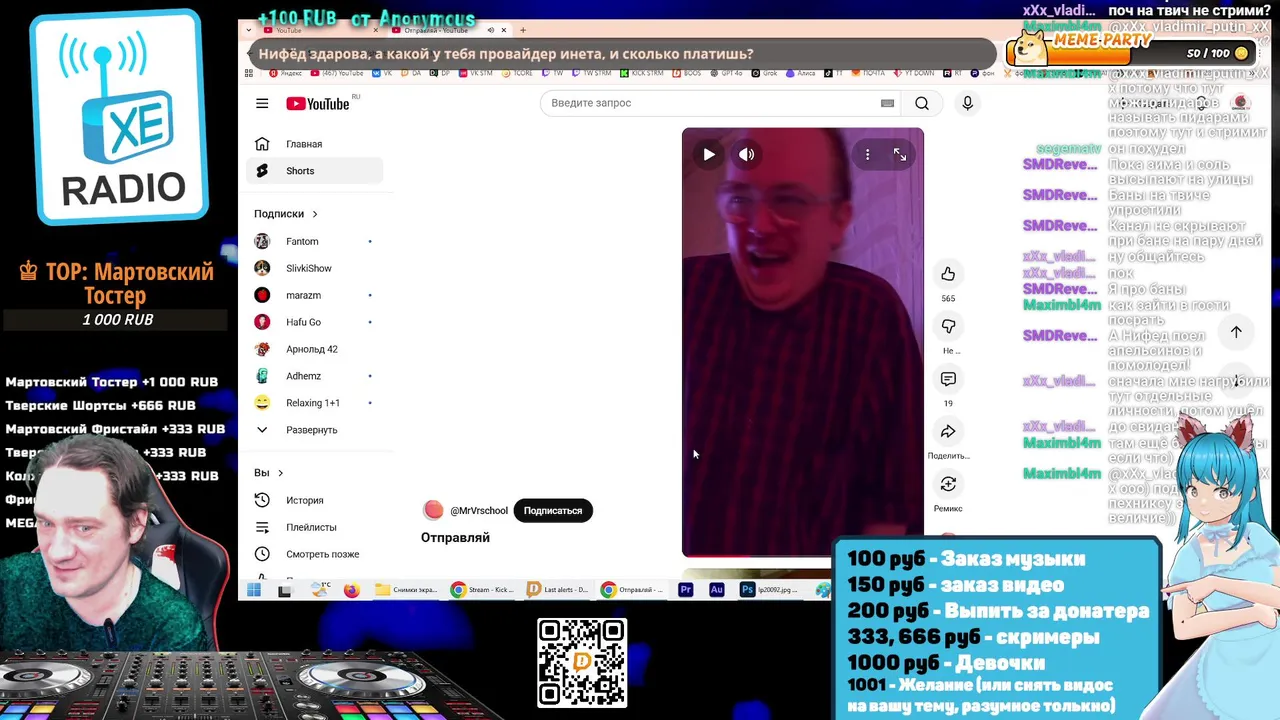Open the @MrVrschool channel link
1280x720 pixels.
point(479,511)
